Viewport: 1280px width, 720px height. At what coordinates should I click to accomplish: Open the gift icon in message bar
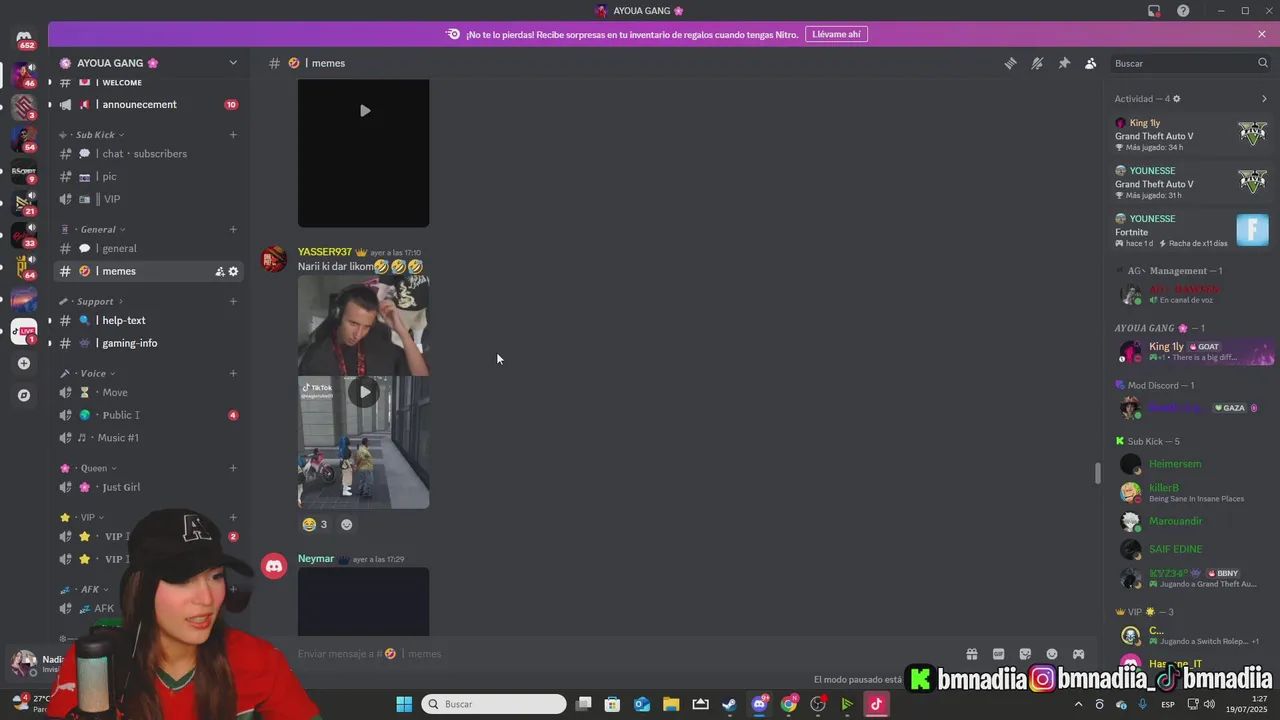[x=971, y=654]
